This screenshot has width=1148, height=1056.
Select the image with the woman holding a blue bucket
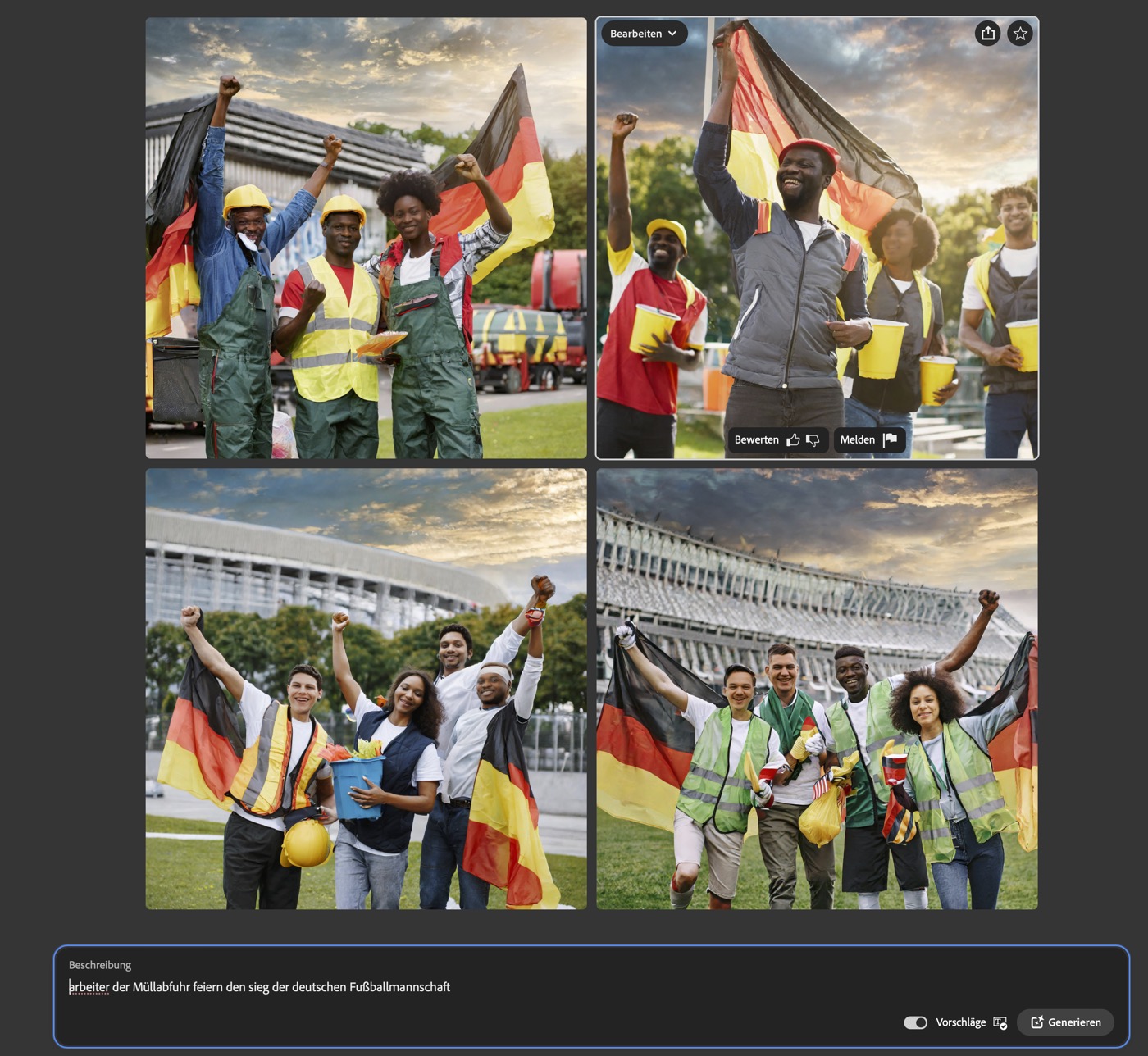coord(367,689)
